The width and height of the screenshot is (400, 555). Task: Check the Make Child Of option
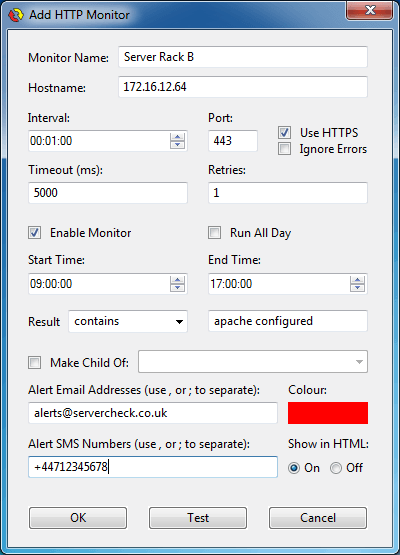click(x=35, y=363)
